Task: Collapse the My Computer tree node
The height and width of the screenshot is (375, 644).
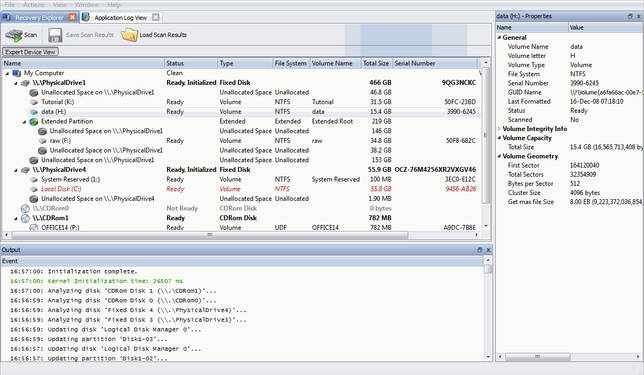Action: pos(7,74)
